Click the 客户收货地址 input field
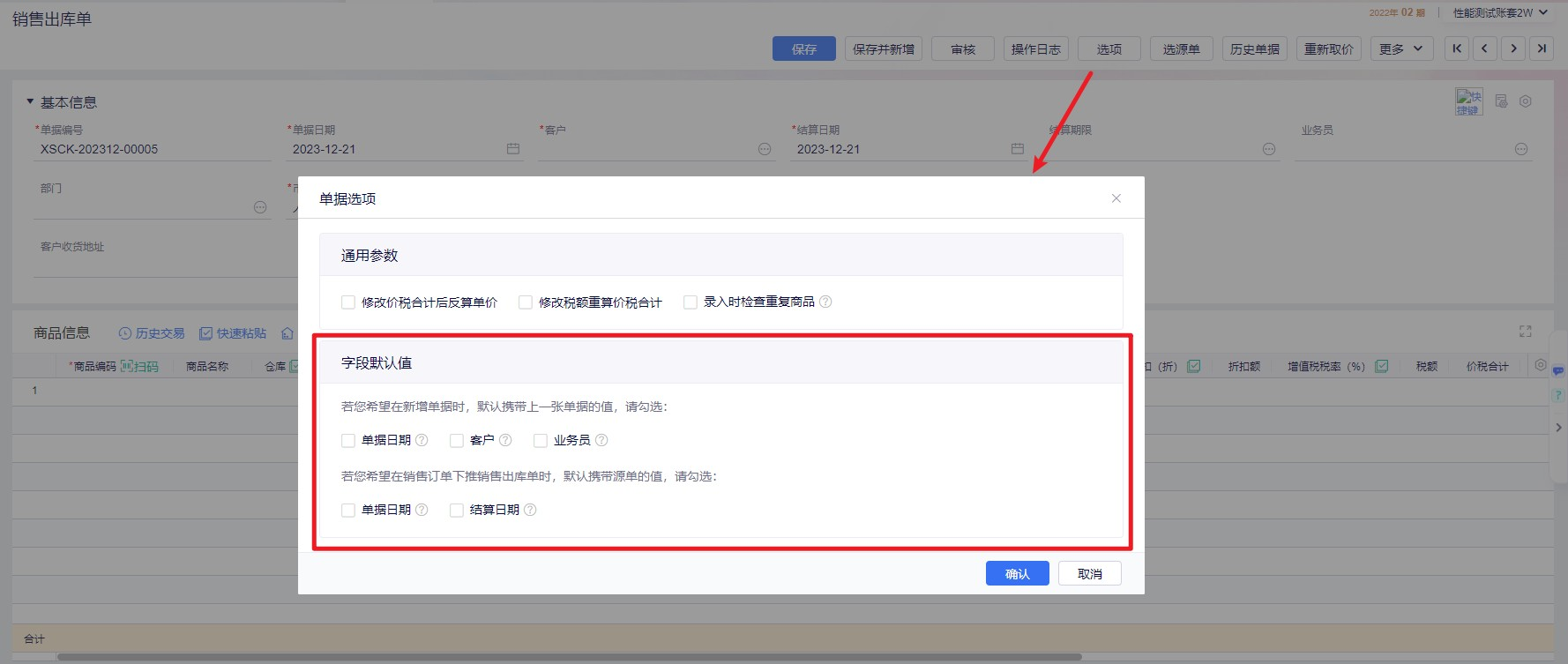 [166, 265]
